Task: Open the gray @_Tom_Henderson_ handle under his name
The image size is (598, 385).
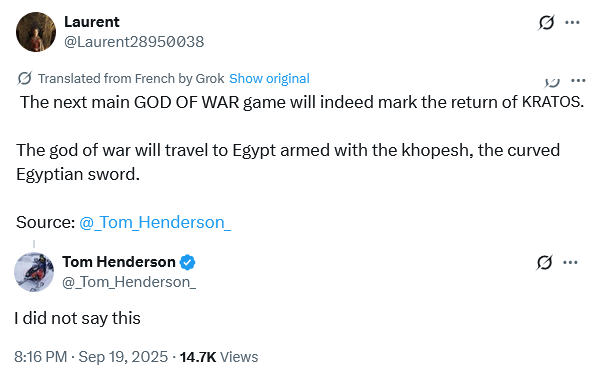Action: coord(129,282)
